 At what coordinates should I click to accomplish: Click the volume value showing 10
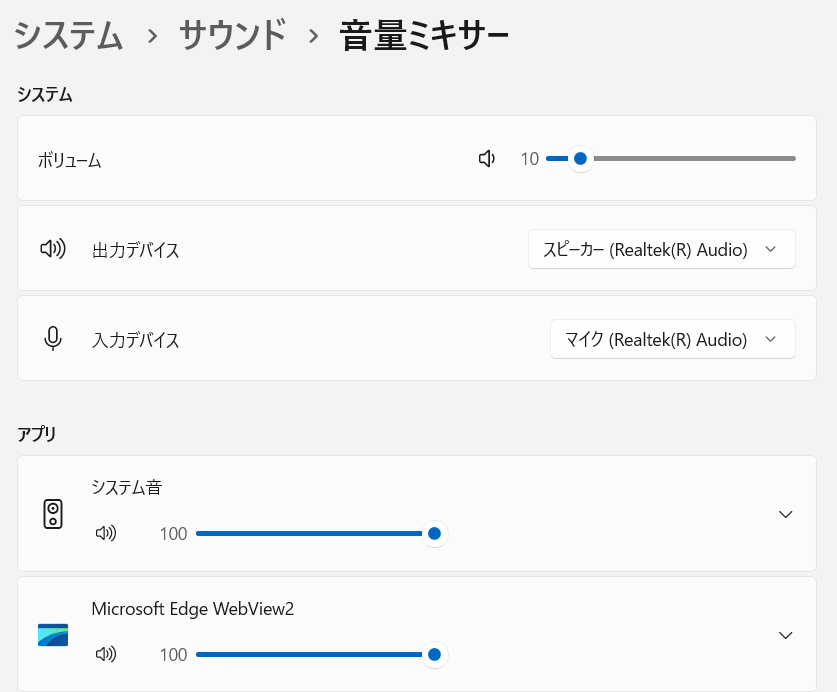[x=529, y=158]
